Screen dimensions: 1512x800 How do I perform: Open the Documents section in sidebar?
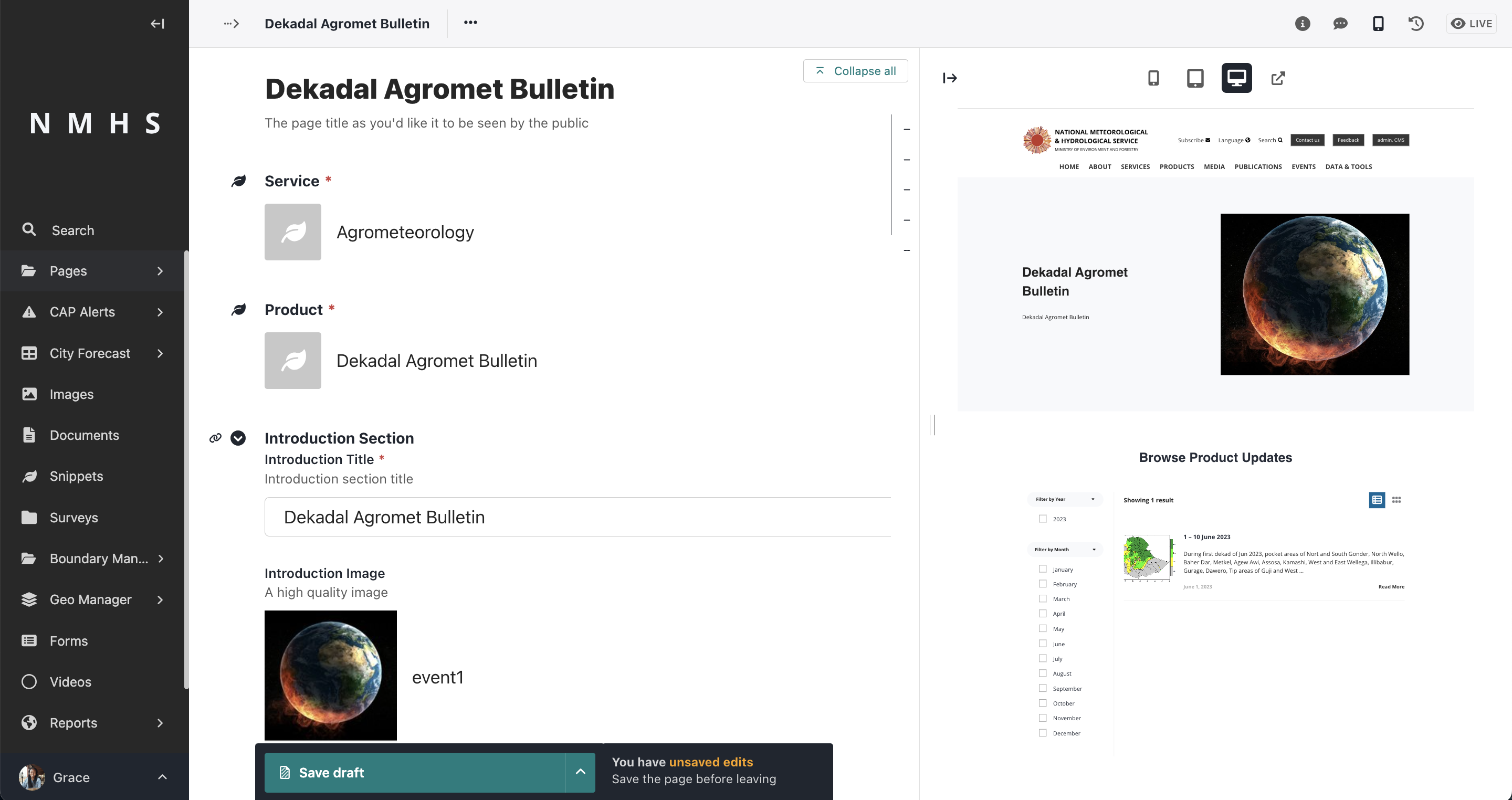(x=85, y=435)
